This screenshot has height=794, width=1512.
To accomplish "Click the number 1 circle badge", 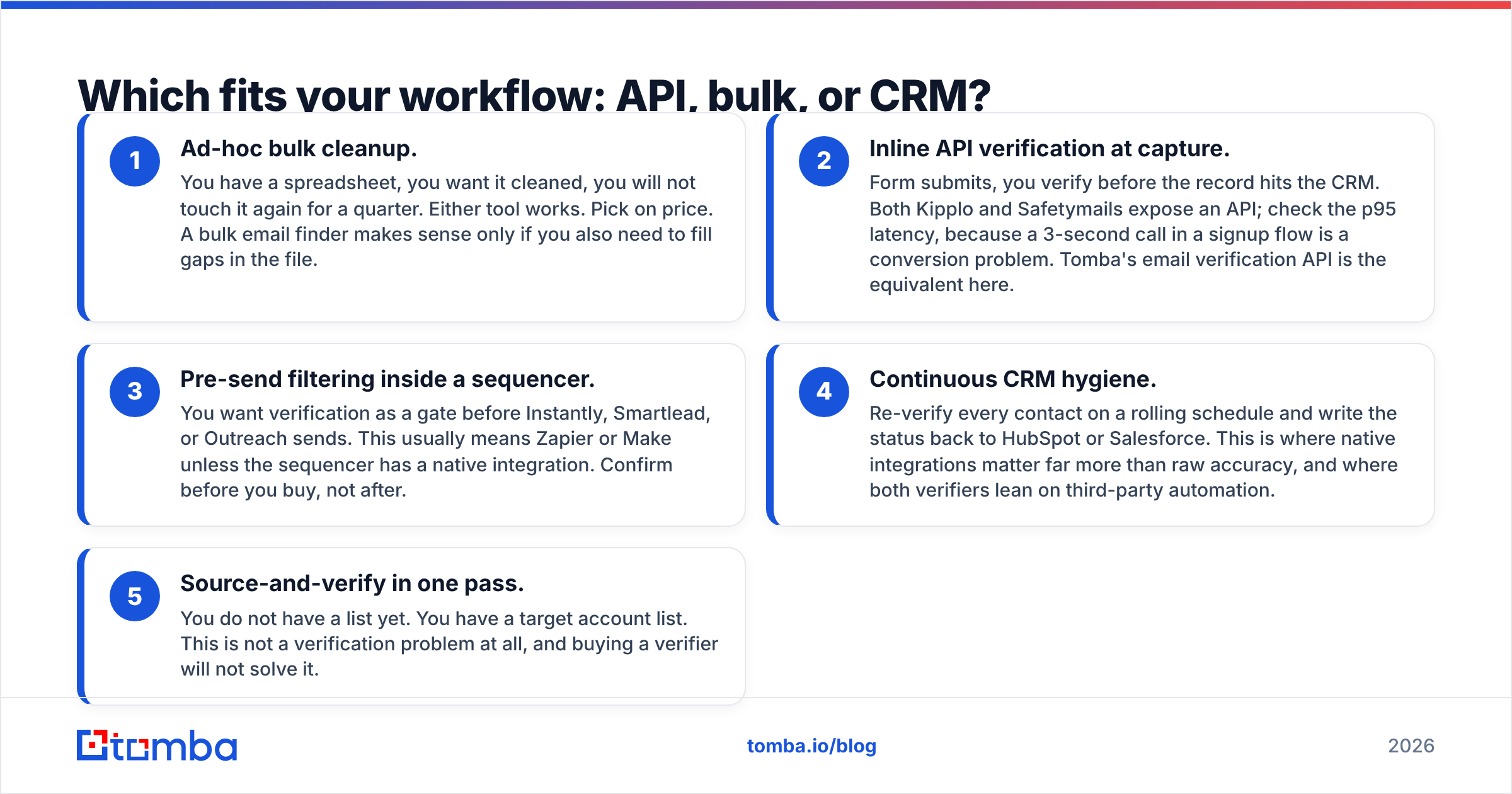I will [x=135, y=161].
